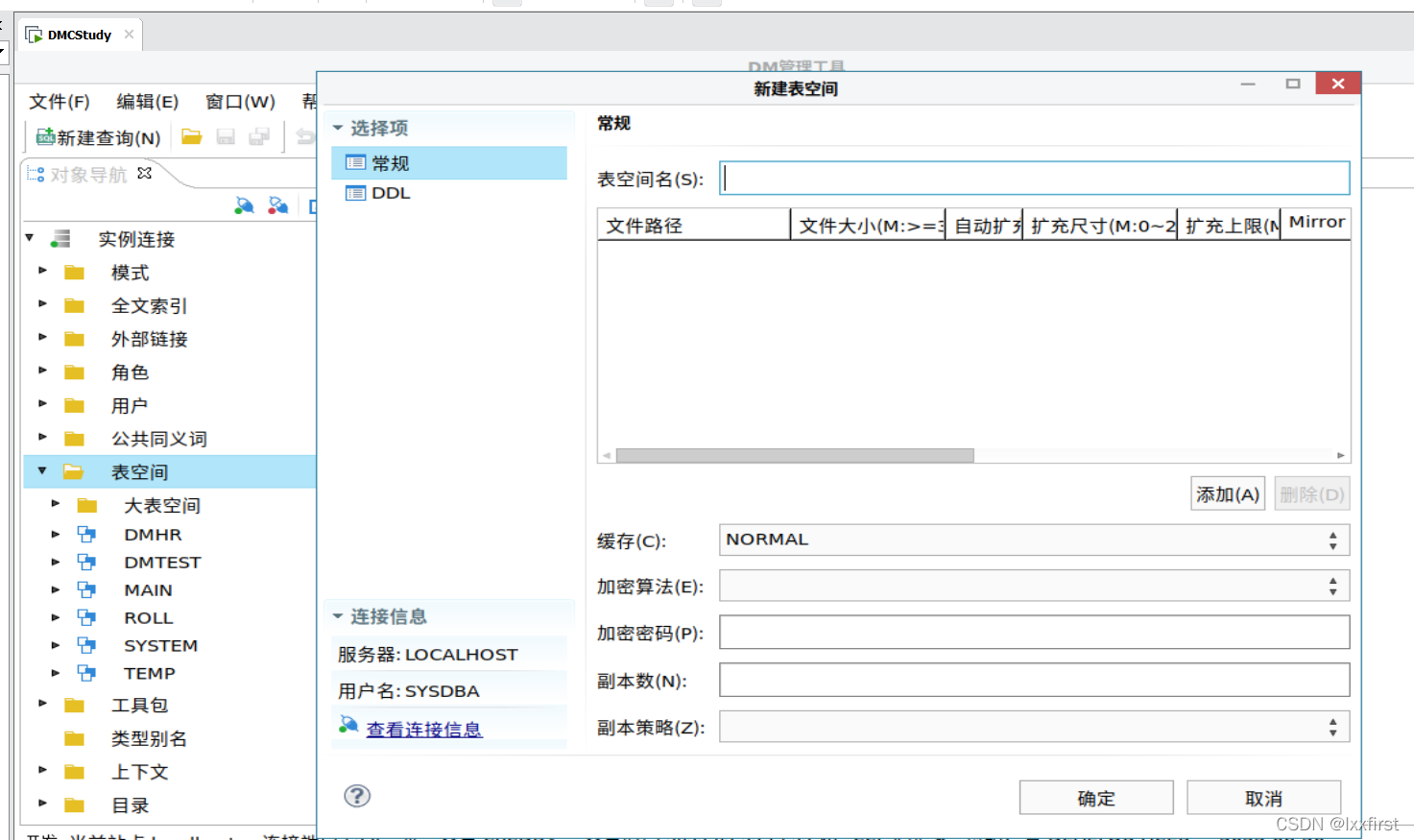Click the 确定 button
Screen dimensions: 1414x840
pos(1096,799)
